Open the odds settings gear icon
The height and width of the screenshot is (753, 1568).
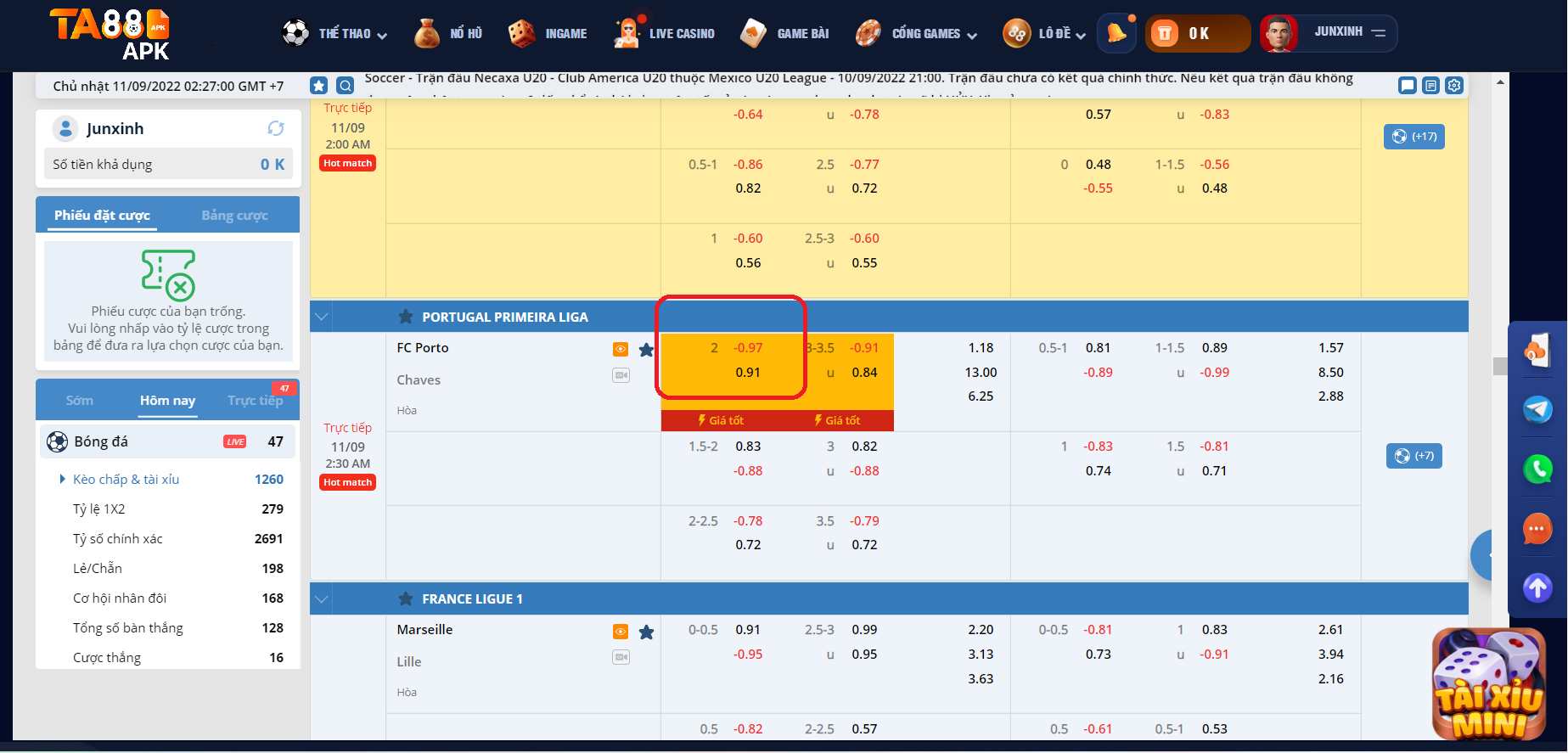click(1454, 86)
